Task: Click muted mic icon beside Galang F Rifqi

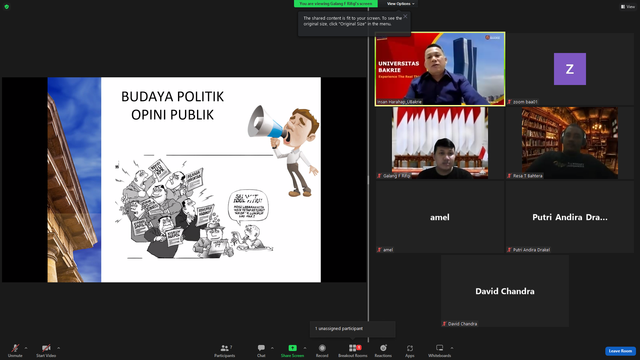Action: pyautogui.click(x=379, y=176)
